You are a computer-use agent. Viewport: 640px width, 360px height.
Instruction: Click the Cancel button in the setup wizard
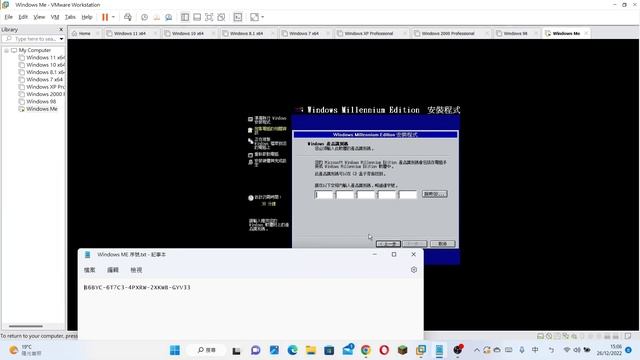(442, 244)
